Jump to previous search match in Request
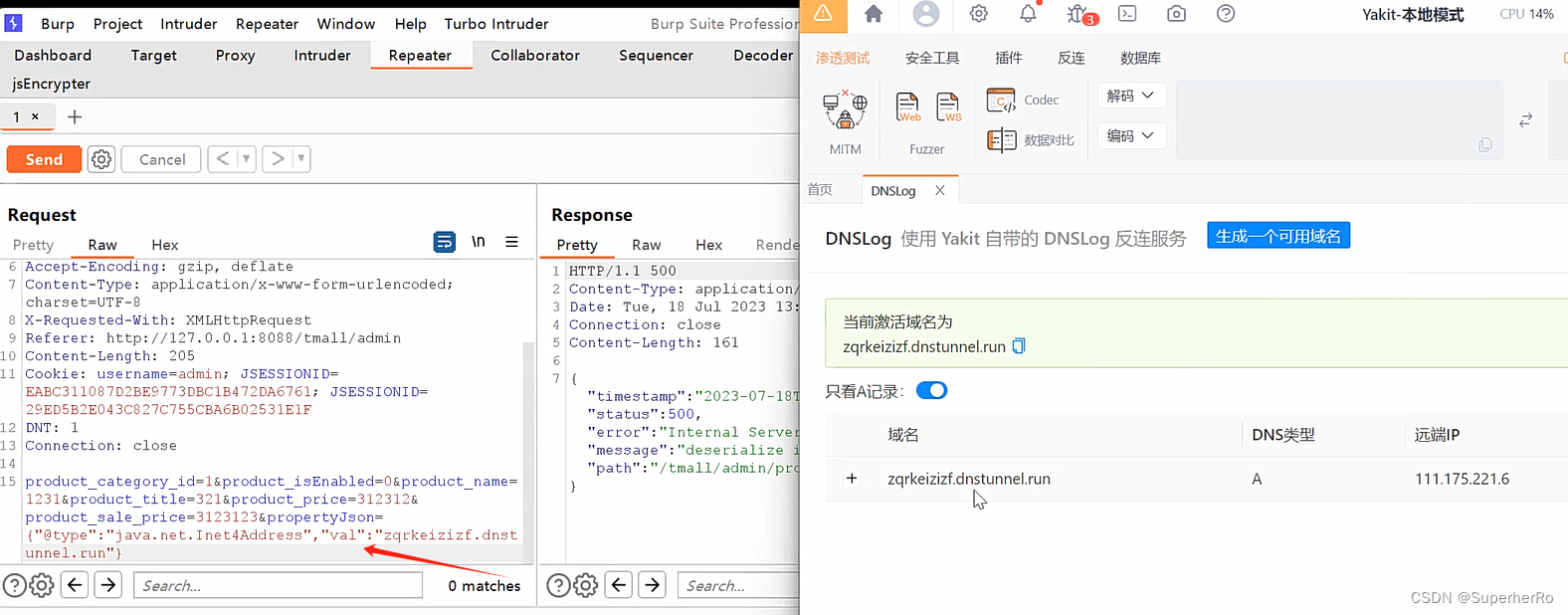The height and width of the screenshot is (615, 1568). coord(75,585)
